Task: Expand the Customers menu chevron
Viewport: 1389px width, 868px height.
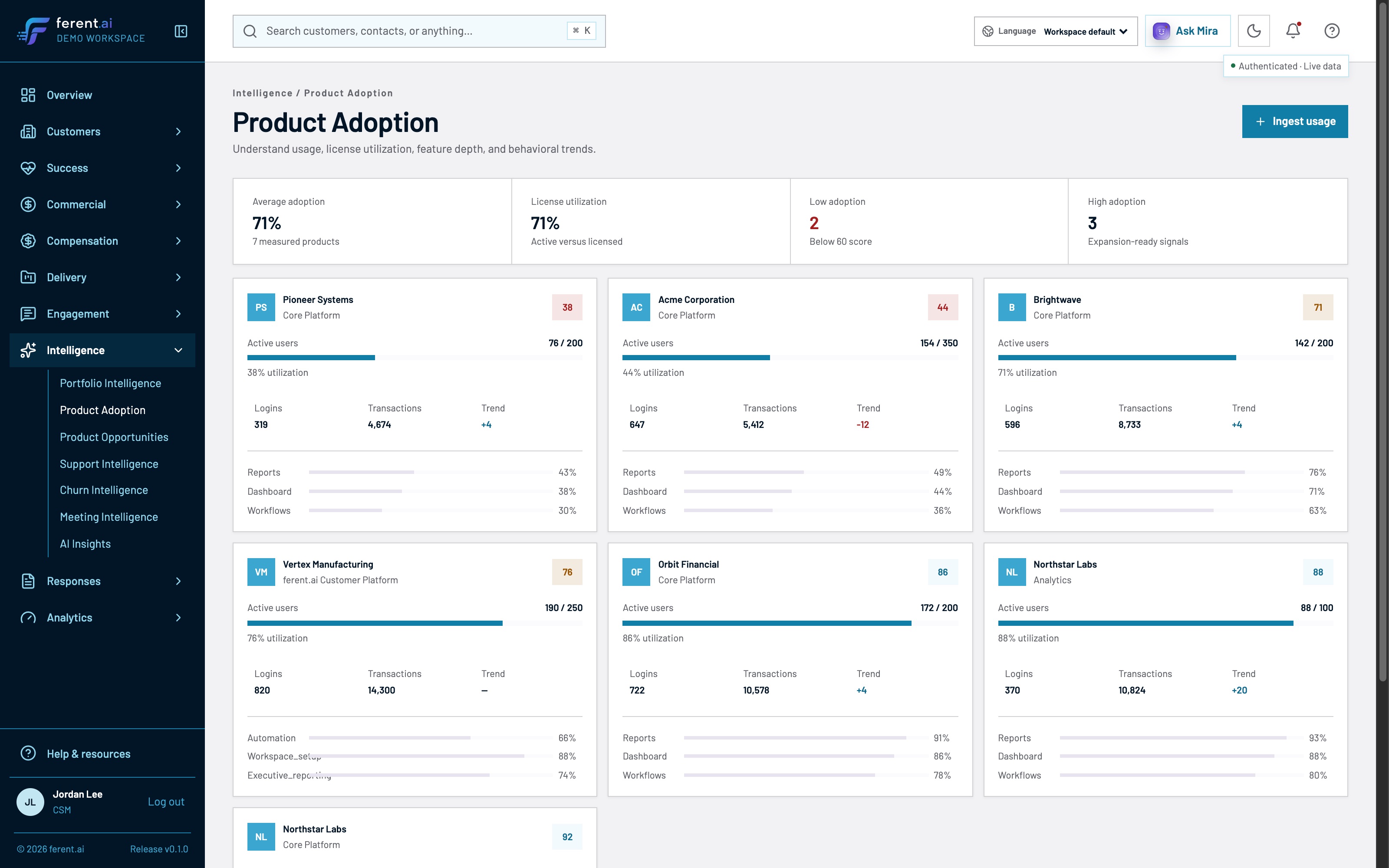Action: point(178,132)
